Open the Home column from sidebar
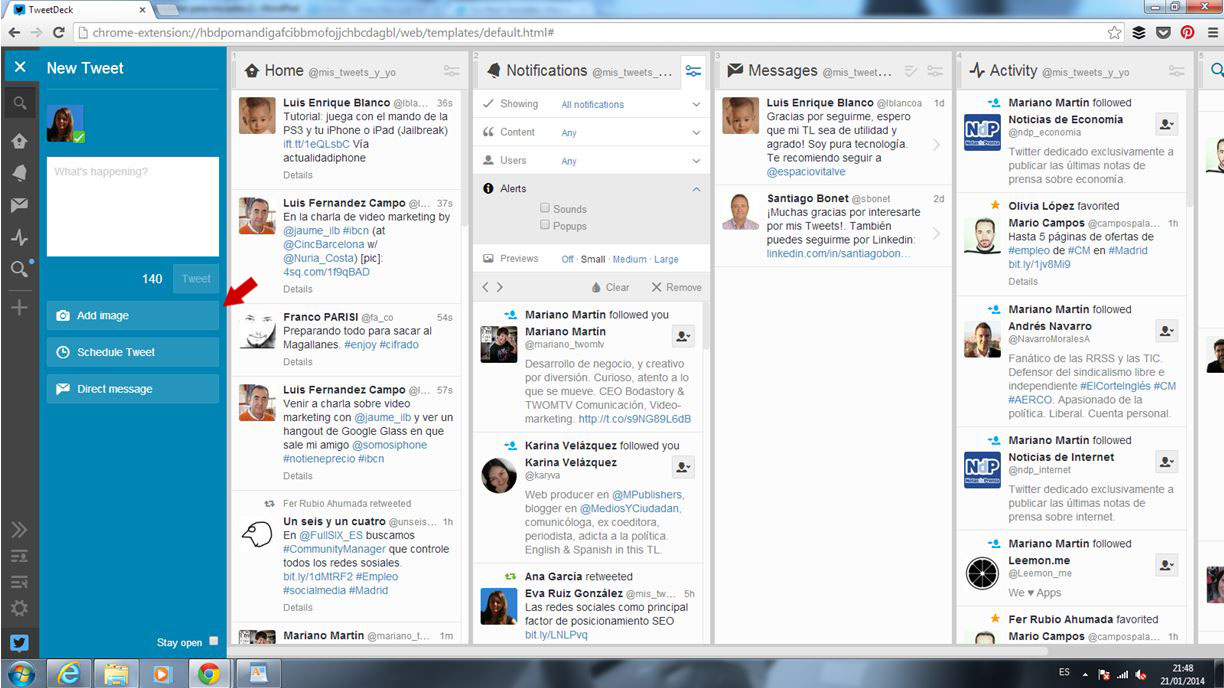 tap(19, 141)
